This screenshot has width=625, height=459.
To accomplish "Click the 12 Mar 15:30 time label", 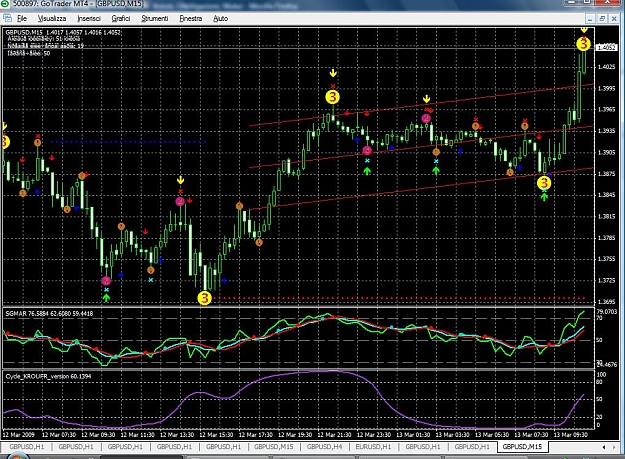I will [216, 434].
